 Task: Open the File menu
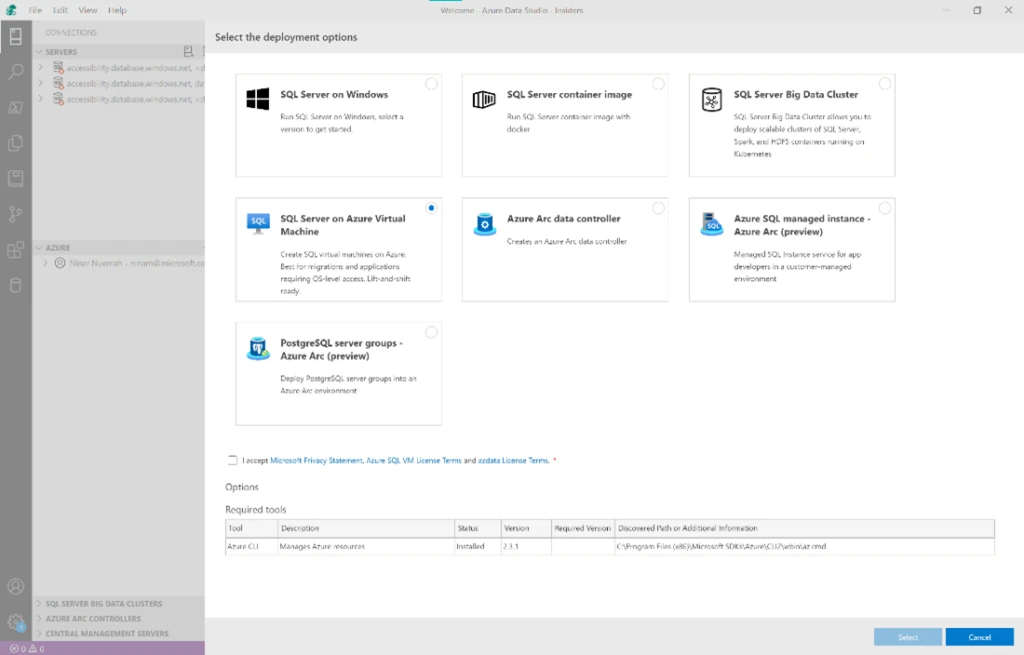pos(36,10)
